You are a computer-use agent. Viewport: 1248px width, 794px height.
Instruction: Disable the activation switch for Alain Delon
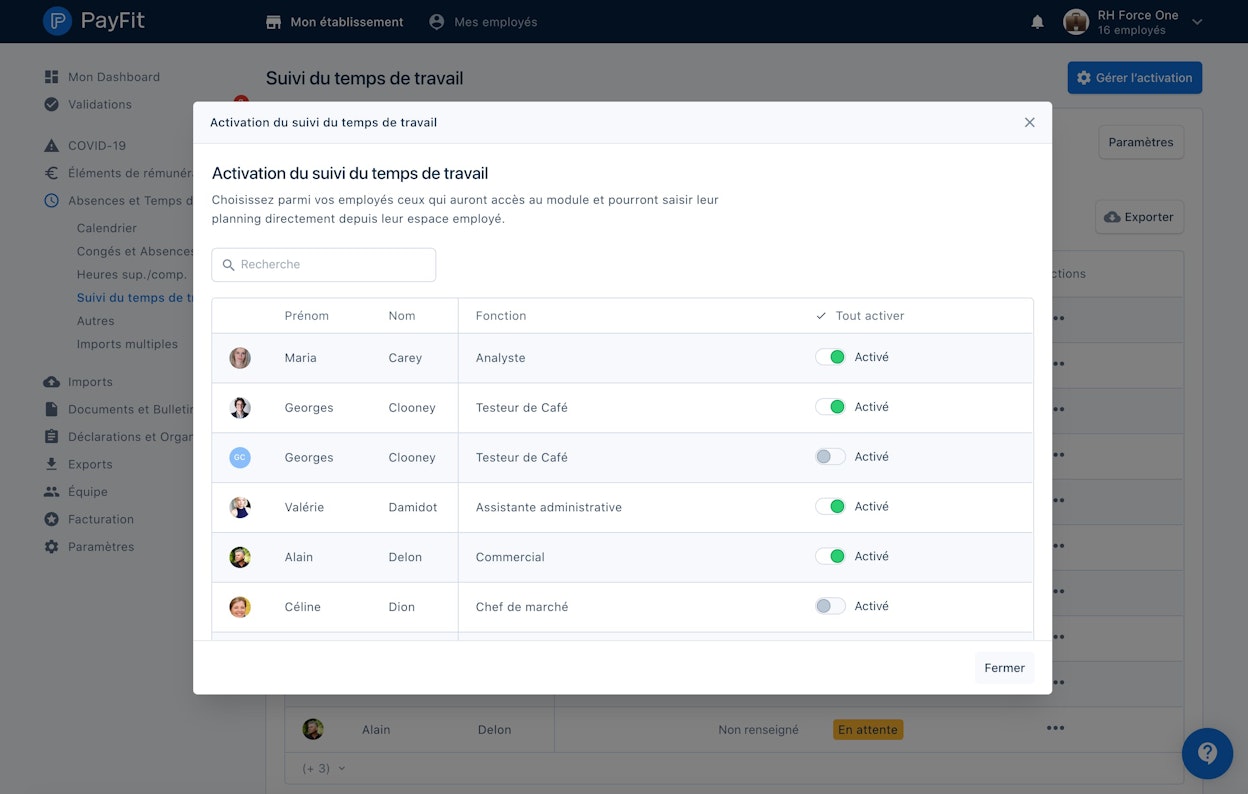[830, 556]
